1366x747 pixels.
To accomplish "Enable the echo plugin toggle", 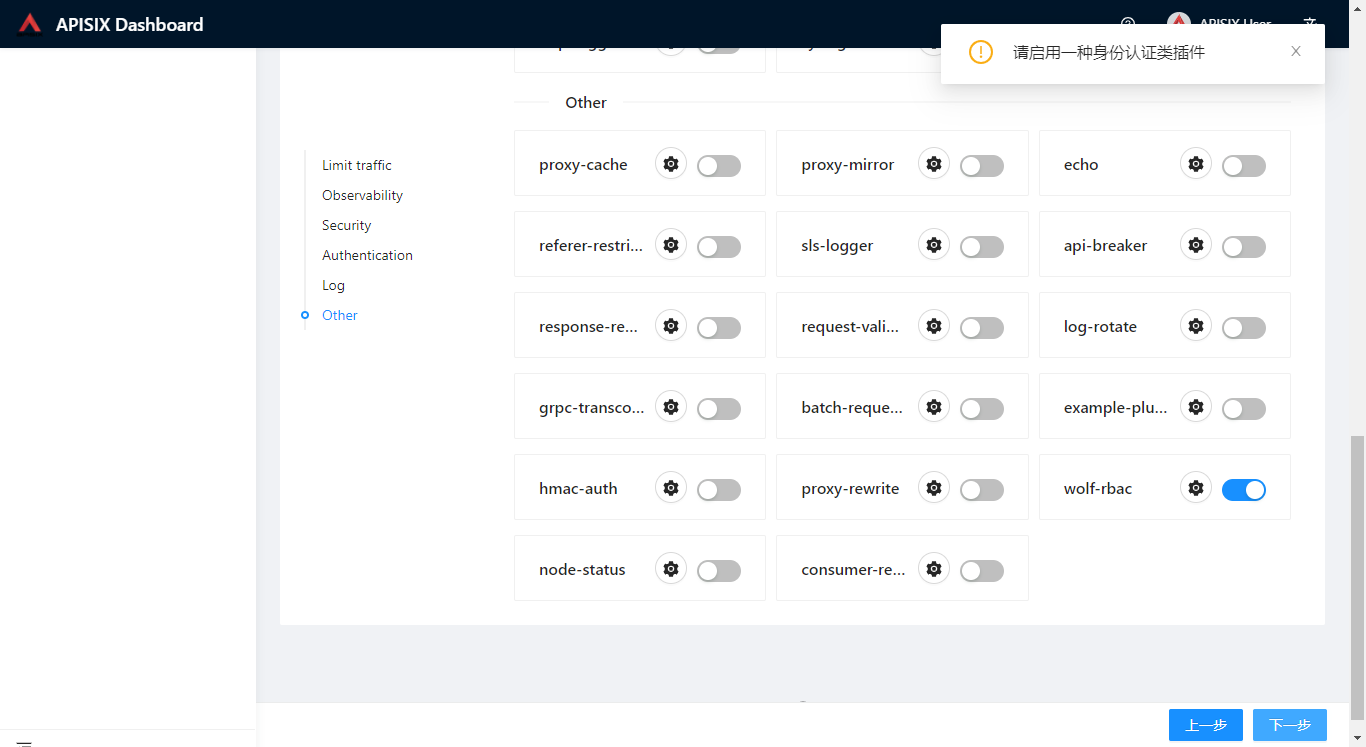I will click(1243, 163).
